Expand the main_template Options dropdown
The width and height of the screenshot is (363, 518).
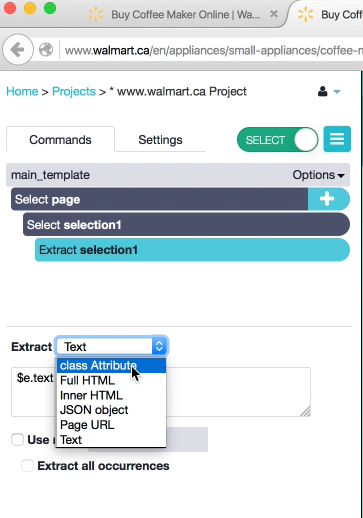[318, 175]
